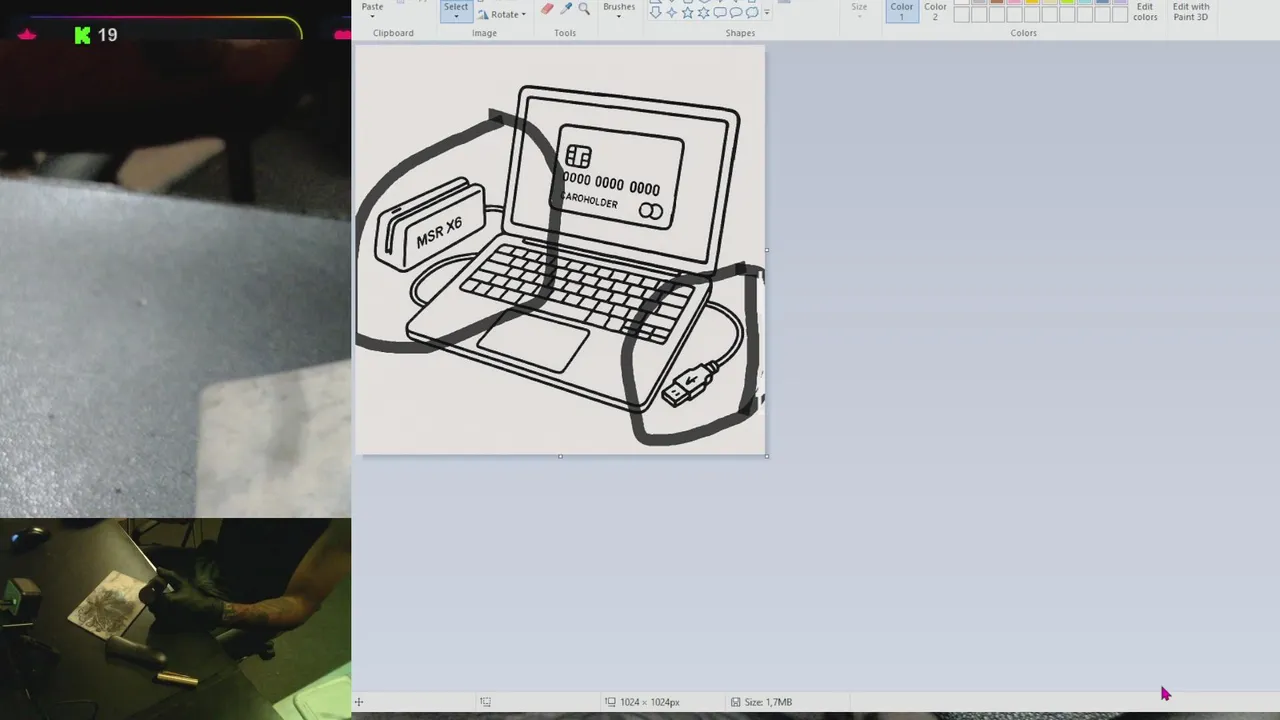This screenshot has height=720, width=1280.
Task: Expand the Rotate options dropdown
Action: pyautogui.click(x=523, y=14)
